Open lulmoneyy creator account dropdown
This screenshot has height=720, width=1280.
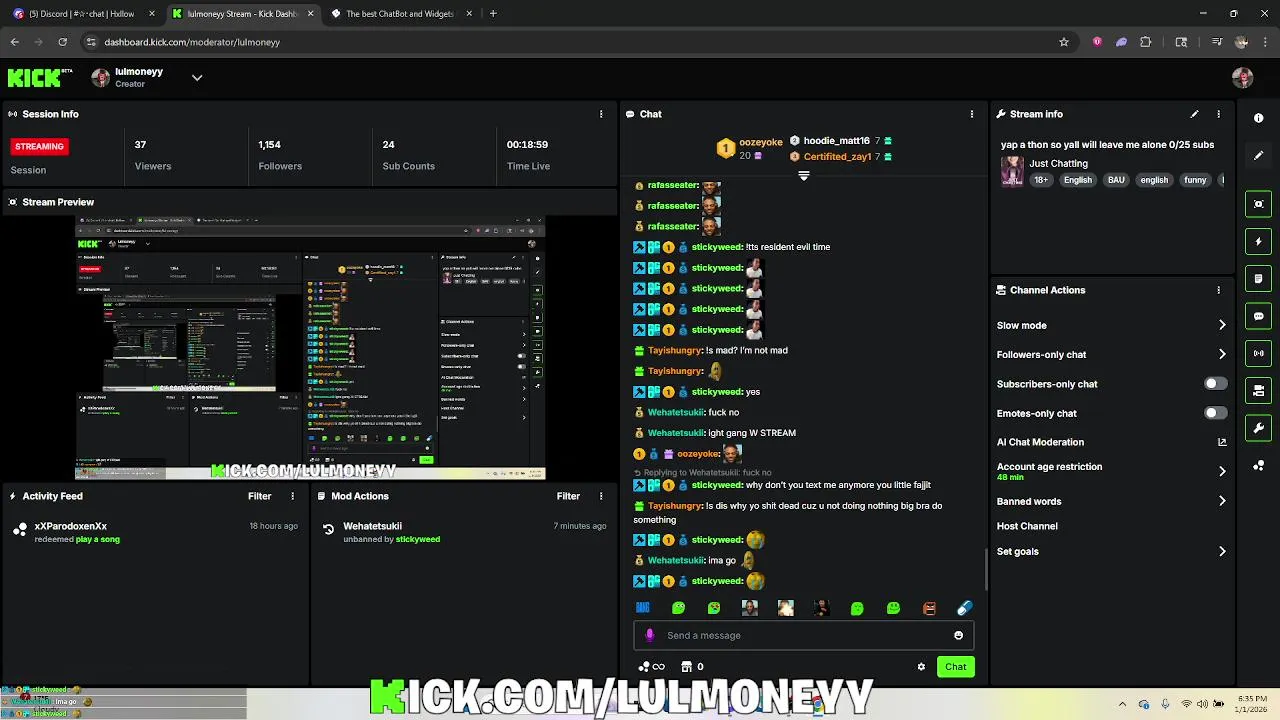click(x=197, y=78)
